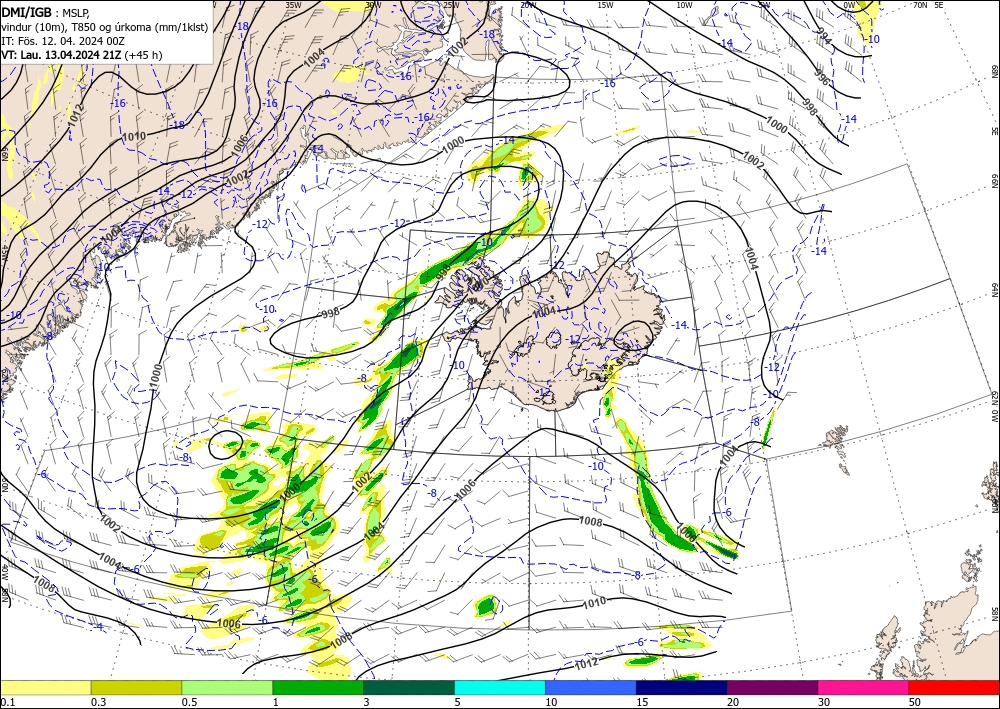Click the yellow 0.1–0.3 precipitation legend color

click(45, 687)
